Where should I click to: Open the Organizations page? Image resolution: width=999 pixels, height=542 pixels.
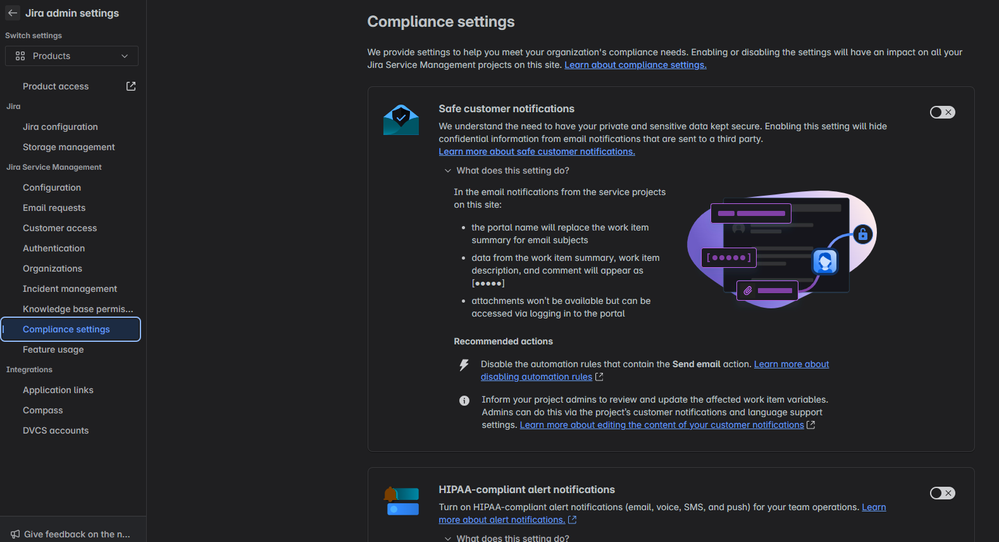tap(52, 269)
